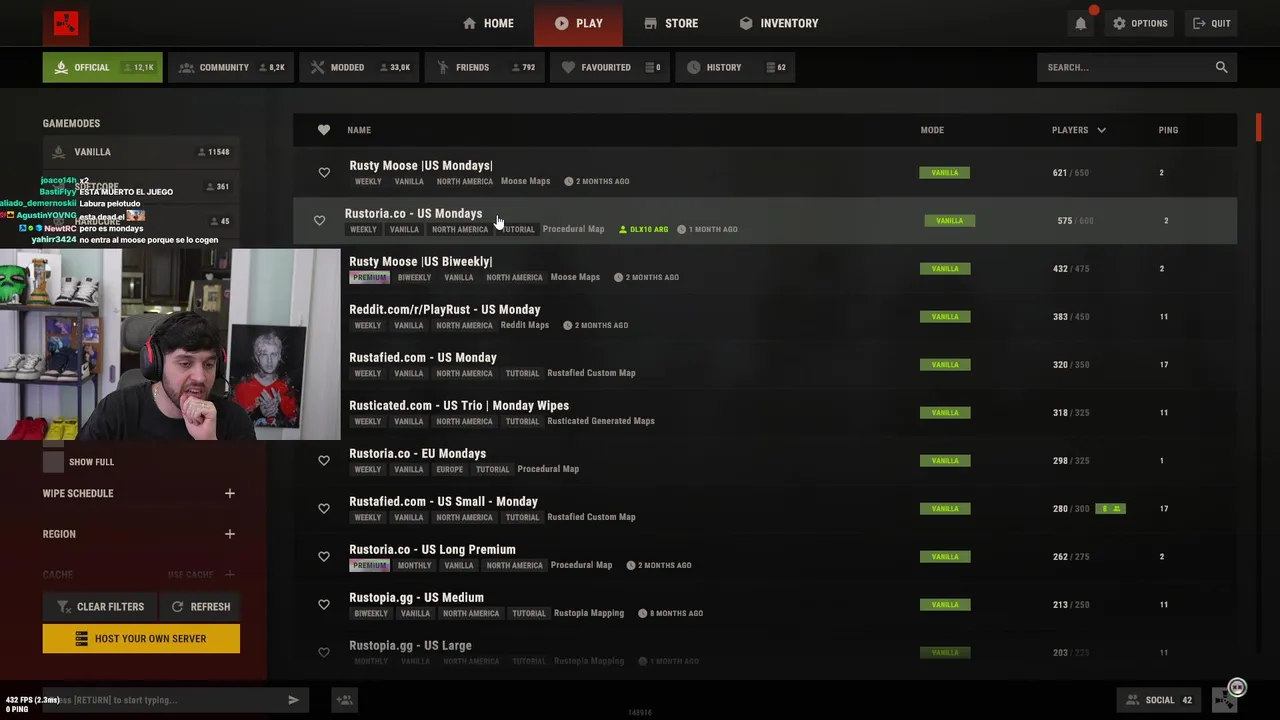The image size is (1280, 720).
Task: Click CLEAR FILTERS
Action: pyautogui.click(x=100, y=607)
